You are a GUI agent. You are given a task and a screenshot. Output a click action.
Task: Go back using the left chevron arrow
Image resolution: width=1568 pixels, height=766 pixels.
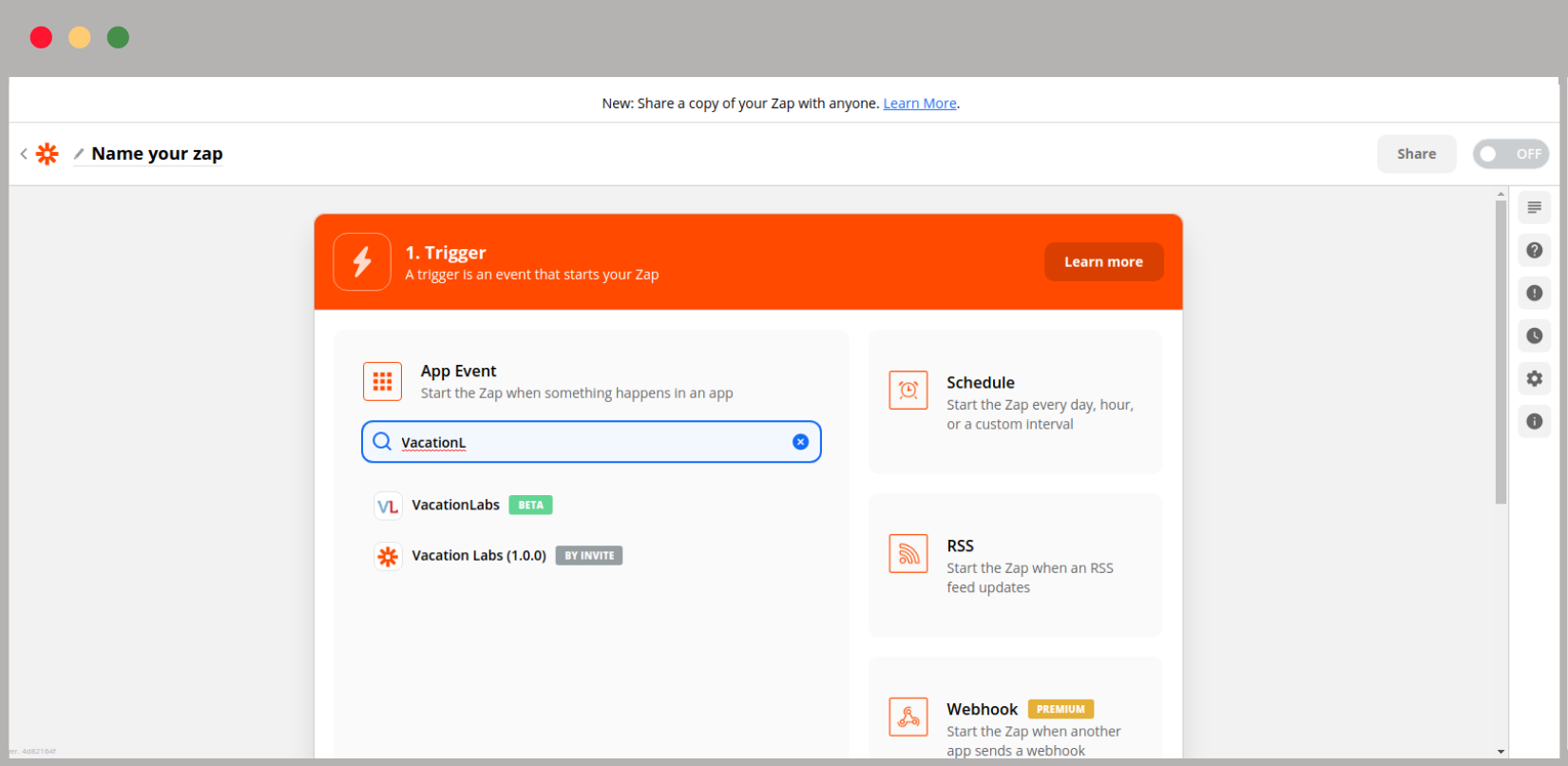(x=24, y=154)
